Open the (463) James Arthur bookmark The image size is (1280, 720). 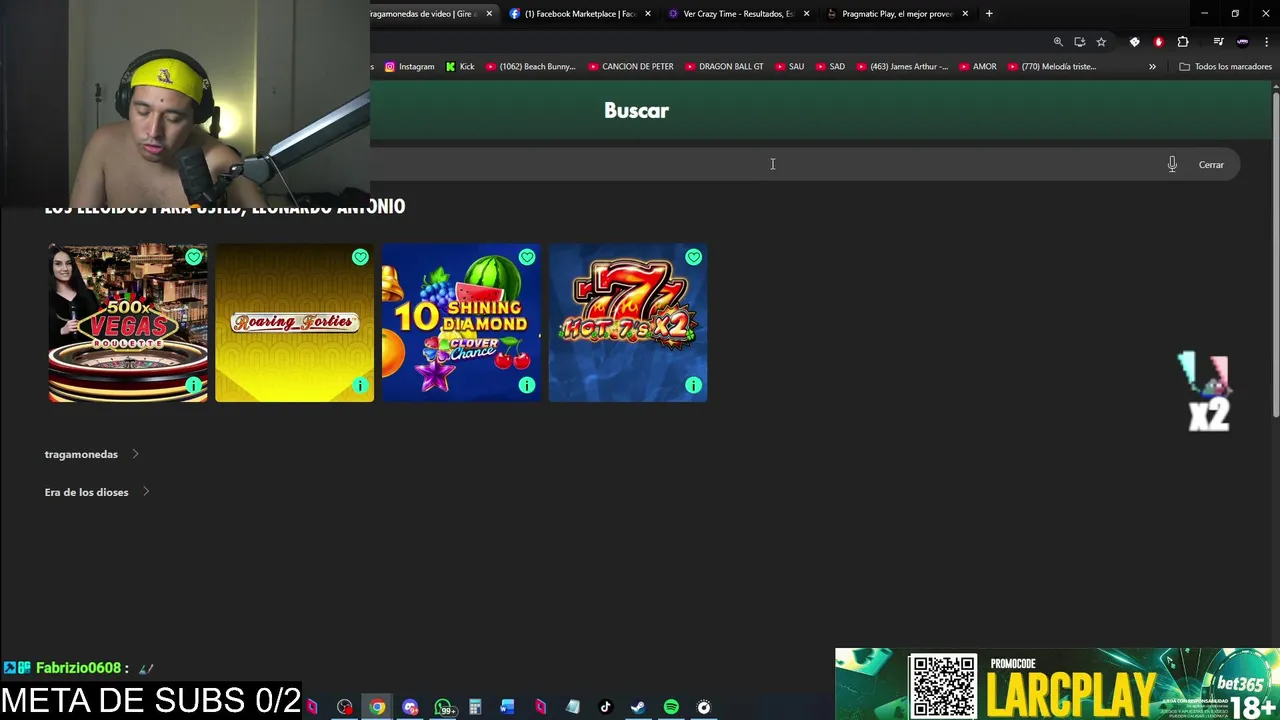click(902, 67)
